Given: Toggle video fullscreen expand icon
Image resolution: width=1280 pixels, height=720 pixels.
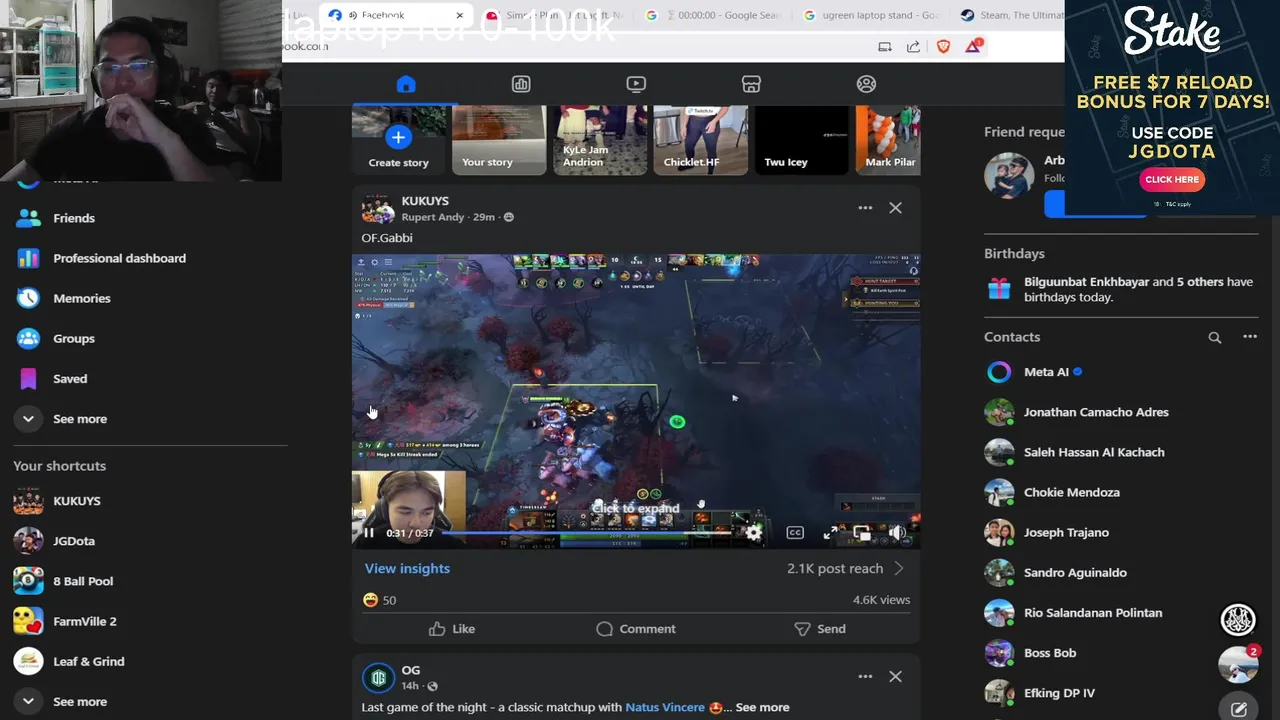Looking at the screenshot, I should [x=830, y=533].
